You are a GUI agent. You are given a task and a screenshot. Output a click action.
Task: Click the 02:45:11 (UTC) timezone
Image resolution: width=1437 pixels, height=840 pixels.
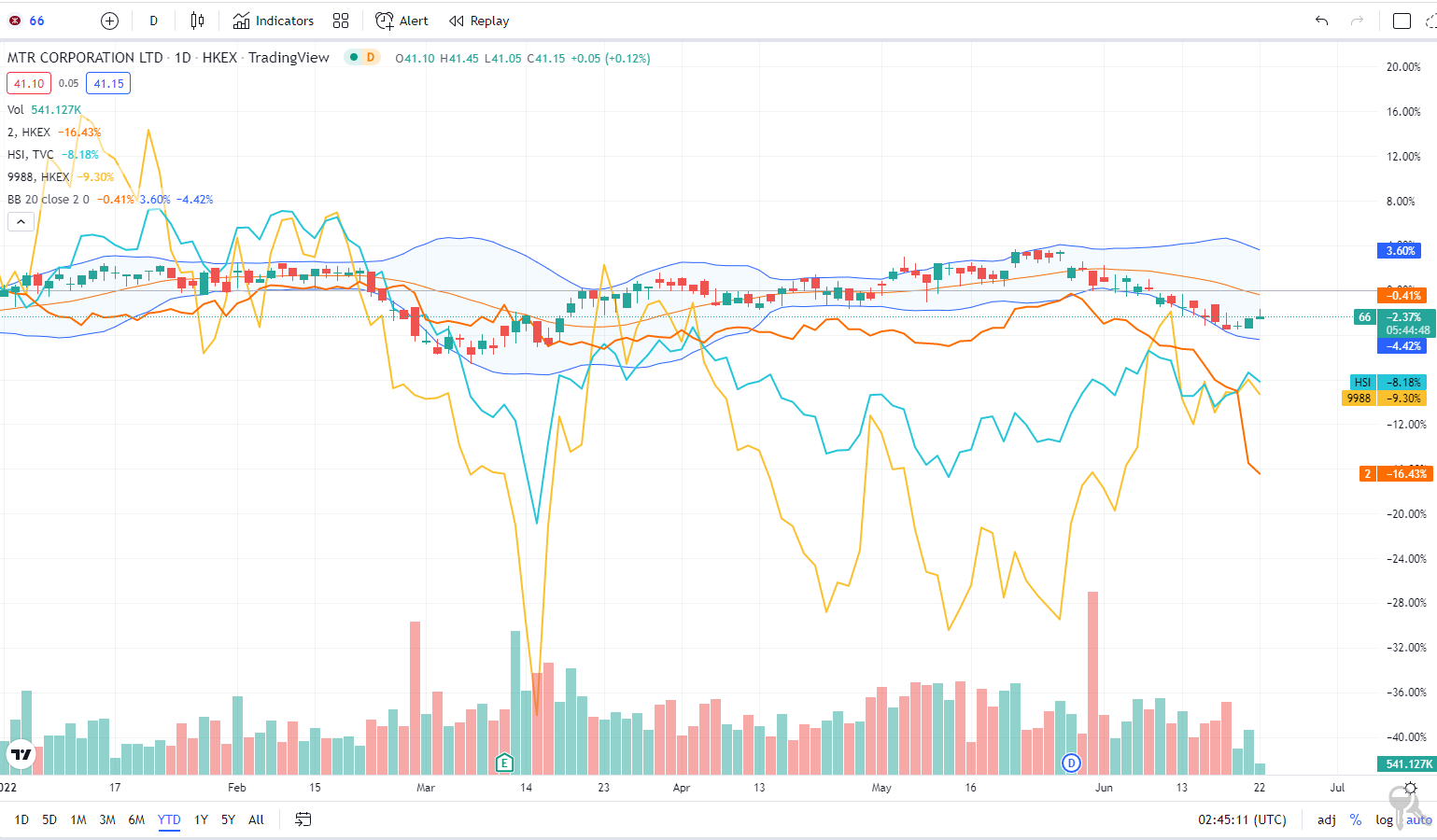(1242, 819)
